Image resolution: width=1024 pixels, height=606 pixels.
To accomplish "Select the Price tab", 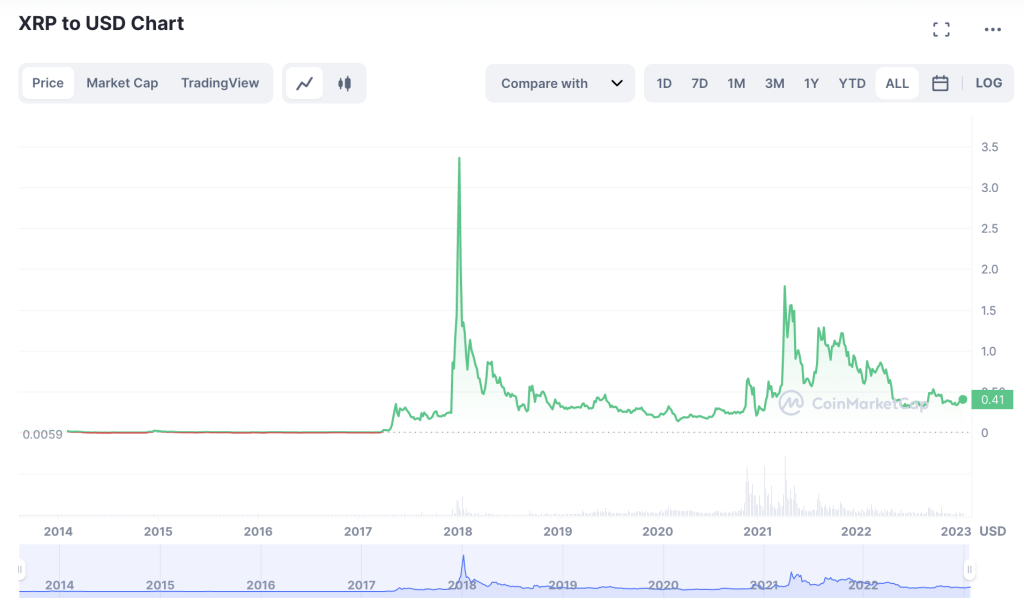I will tap(48, 84).
